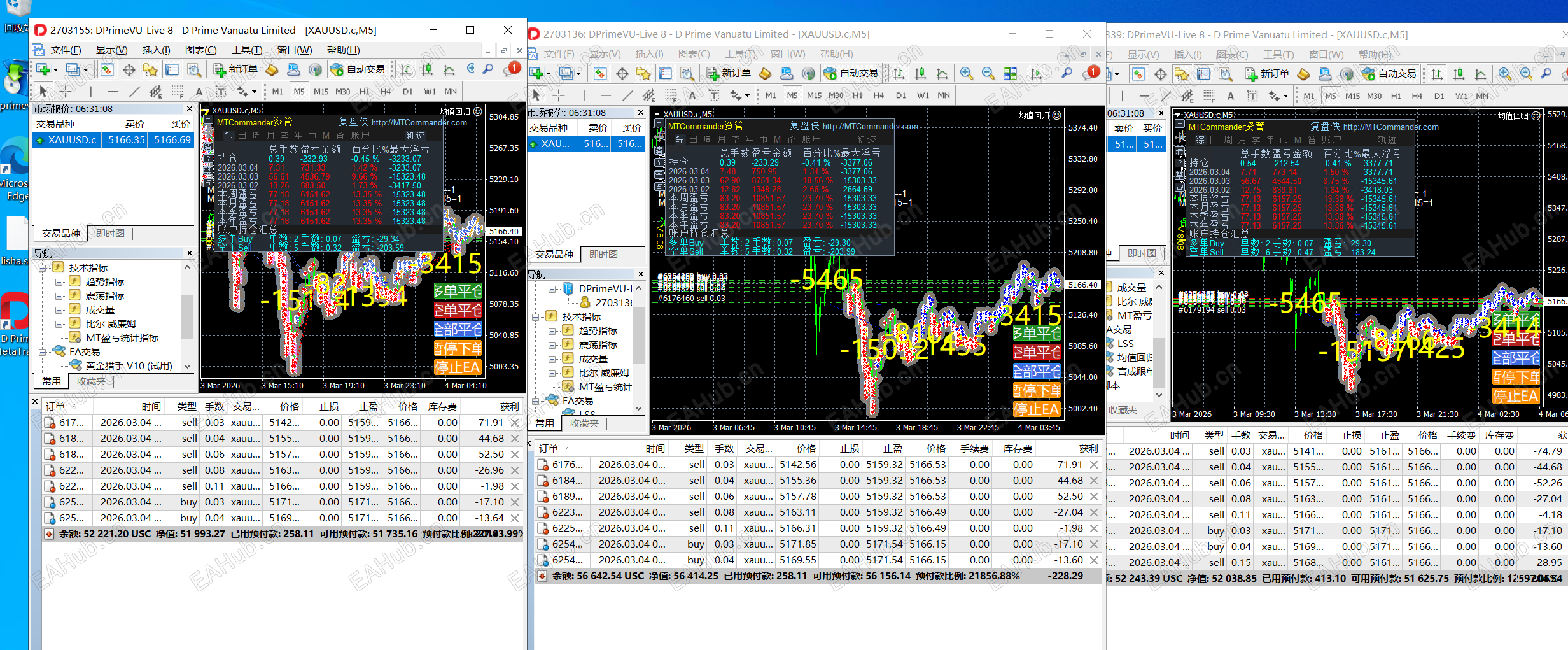Click zoom out icon in window 2703136
The image size is (1568, 650).
click(988, 74)
